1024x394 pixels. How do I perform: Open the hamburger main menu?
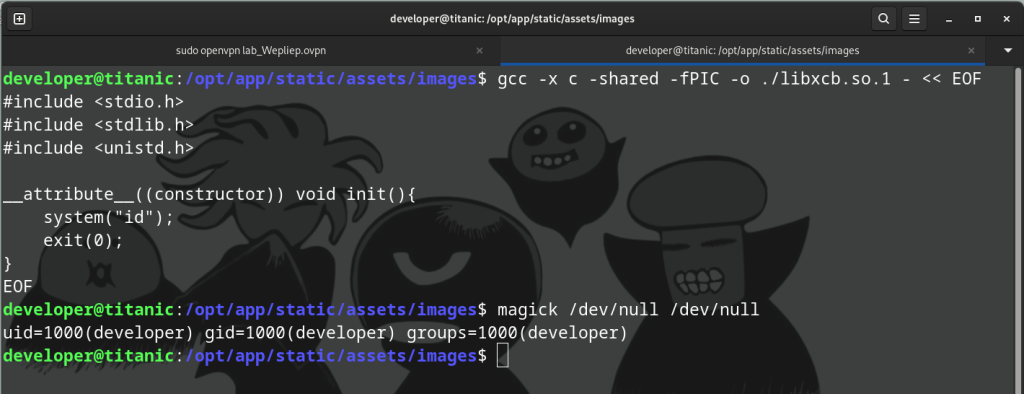click(x=915, y=19)
